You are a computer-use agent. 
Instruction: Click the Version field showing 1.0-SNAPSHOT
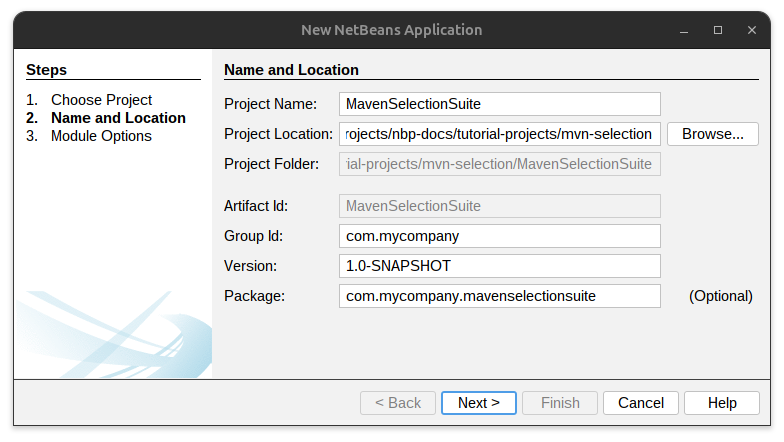tap(500, 266)
